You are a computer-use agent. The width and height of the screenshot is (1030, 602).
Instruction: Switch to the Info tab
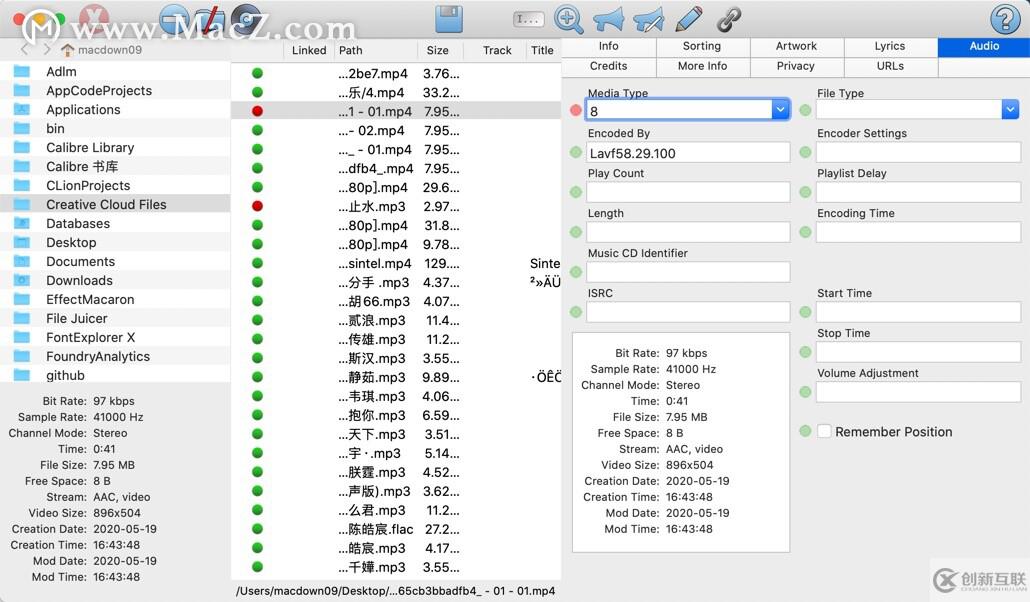(x=609, y=47)
